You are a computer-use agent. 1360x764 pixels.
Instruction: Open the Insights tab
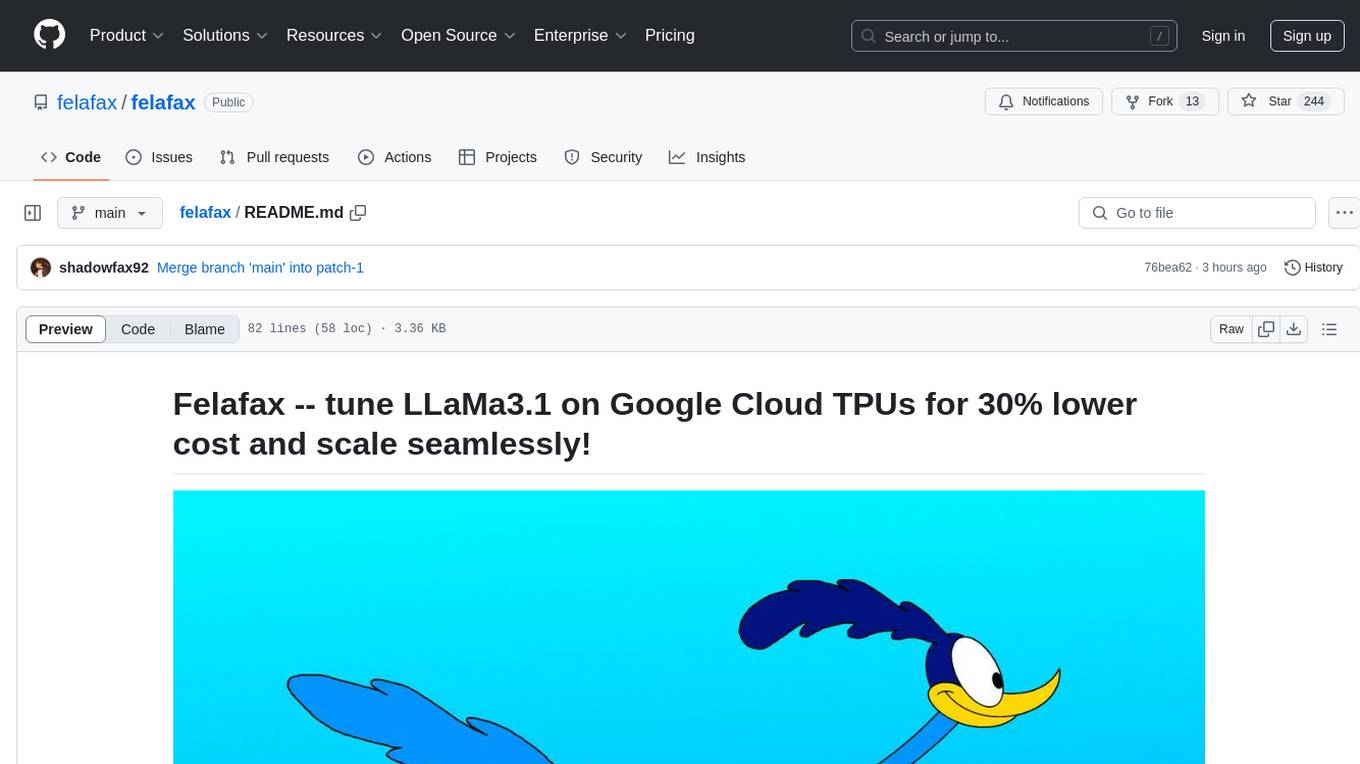click(x=707, y=157)
